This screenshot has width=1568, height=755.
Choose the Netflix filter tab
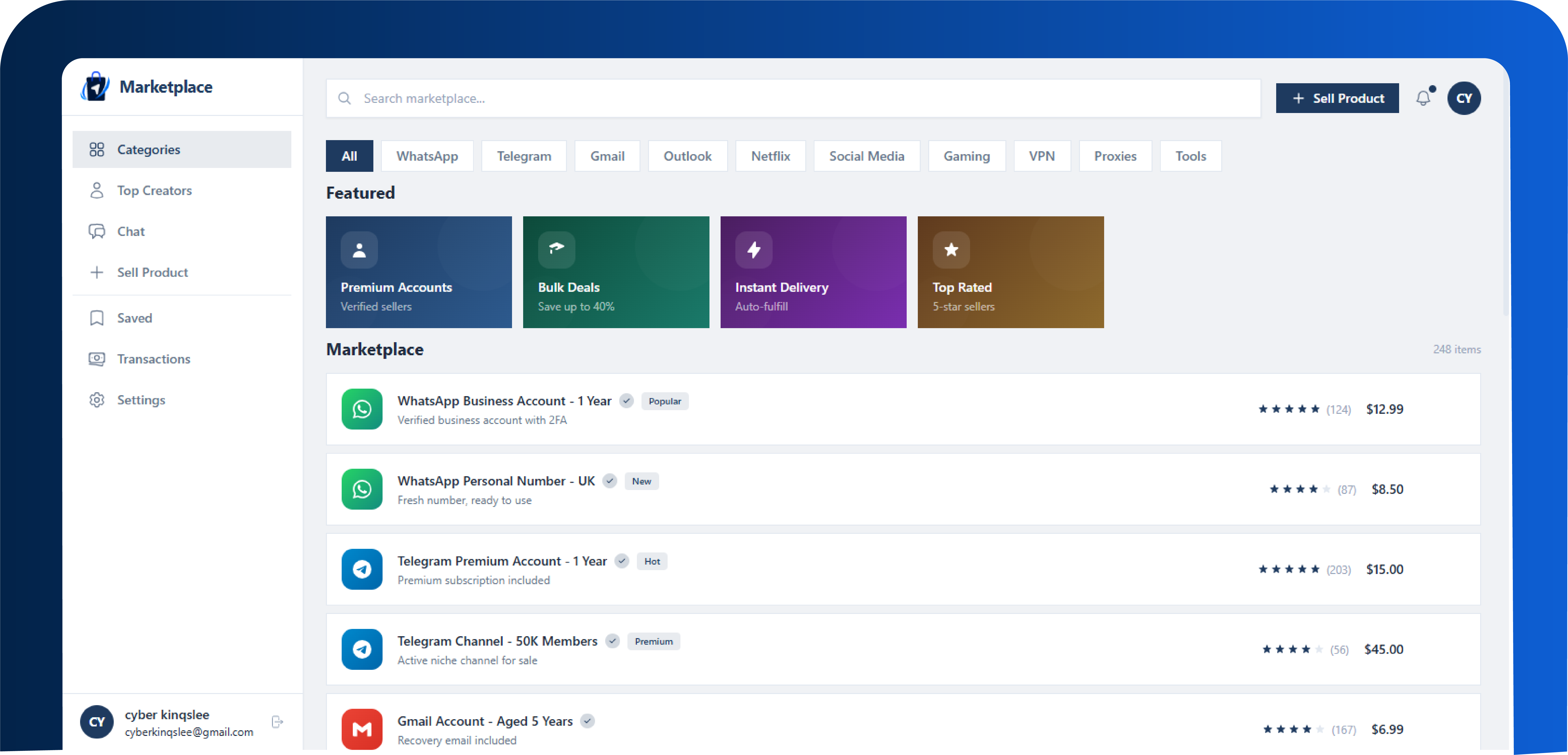771,156
